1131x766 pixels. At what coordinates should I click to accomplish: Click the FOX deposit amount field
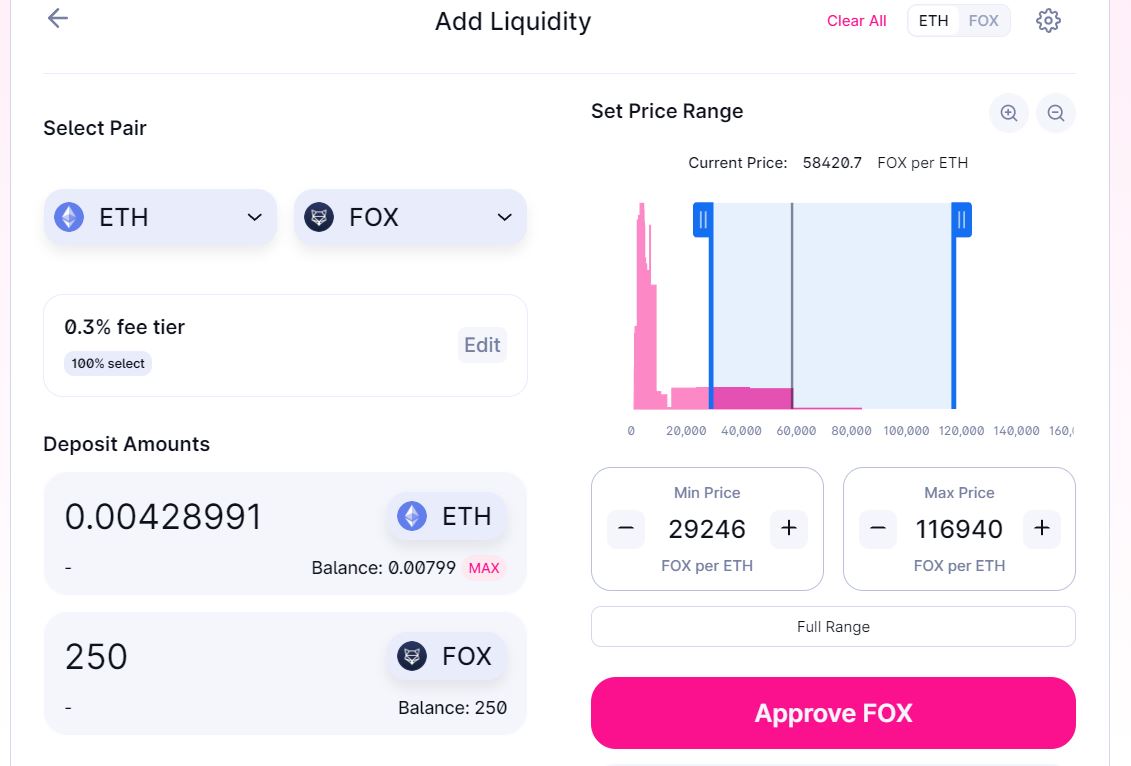pyautogui.click(x=200, y=657)
